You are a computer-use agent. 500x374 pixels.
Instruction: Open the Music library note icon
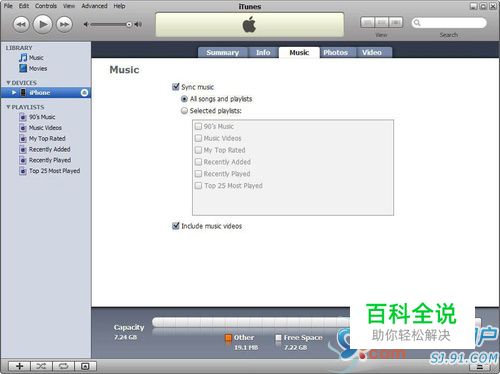click(x=23, y=58)
